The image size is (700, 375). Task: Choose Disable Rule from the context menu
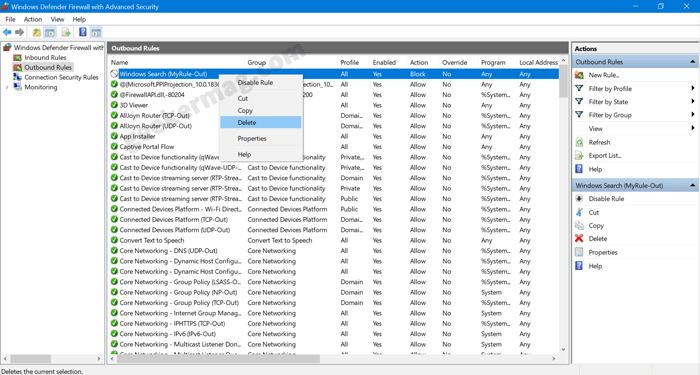tap(261, 83)
